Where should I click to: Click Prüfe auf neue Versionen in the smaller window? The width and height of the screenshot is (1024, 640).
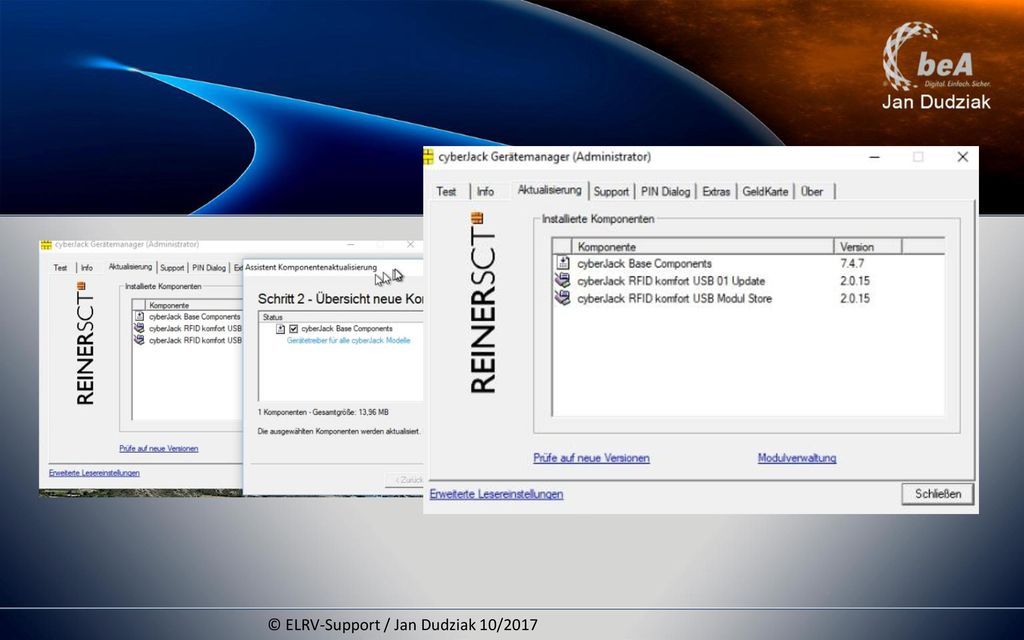click(159, 449)
